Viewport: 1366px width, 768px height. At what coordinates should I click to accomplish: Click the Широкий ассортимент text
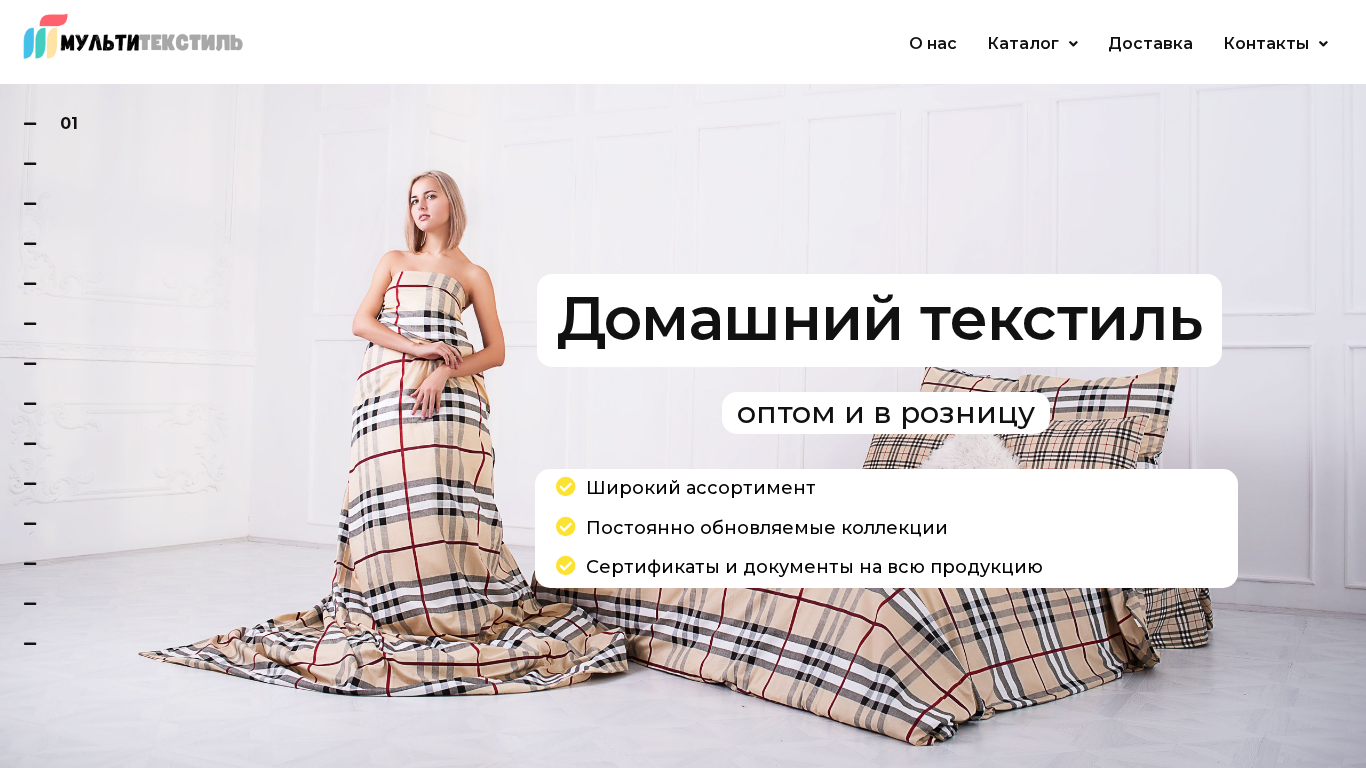coord(701,488)
